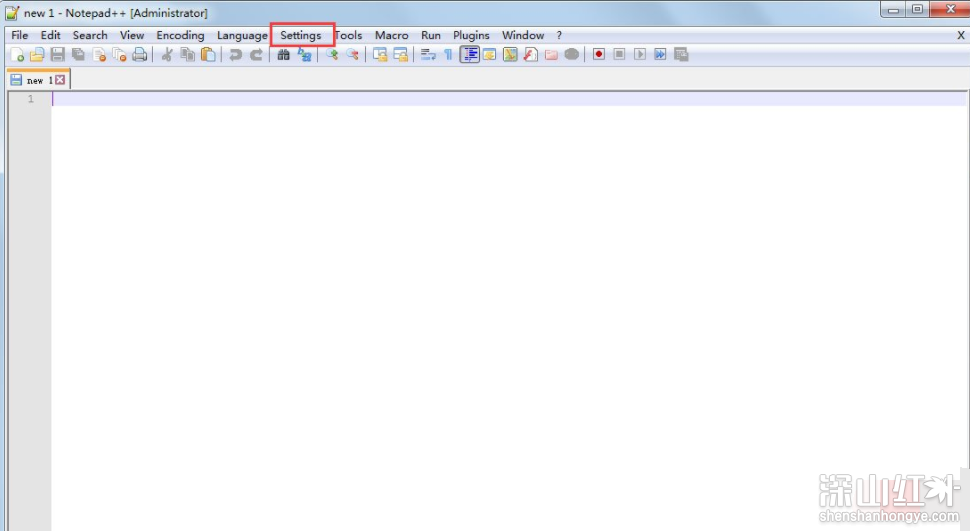
Task: Zoom in using the toolbar icon
Action: [332, 55]
